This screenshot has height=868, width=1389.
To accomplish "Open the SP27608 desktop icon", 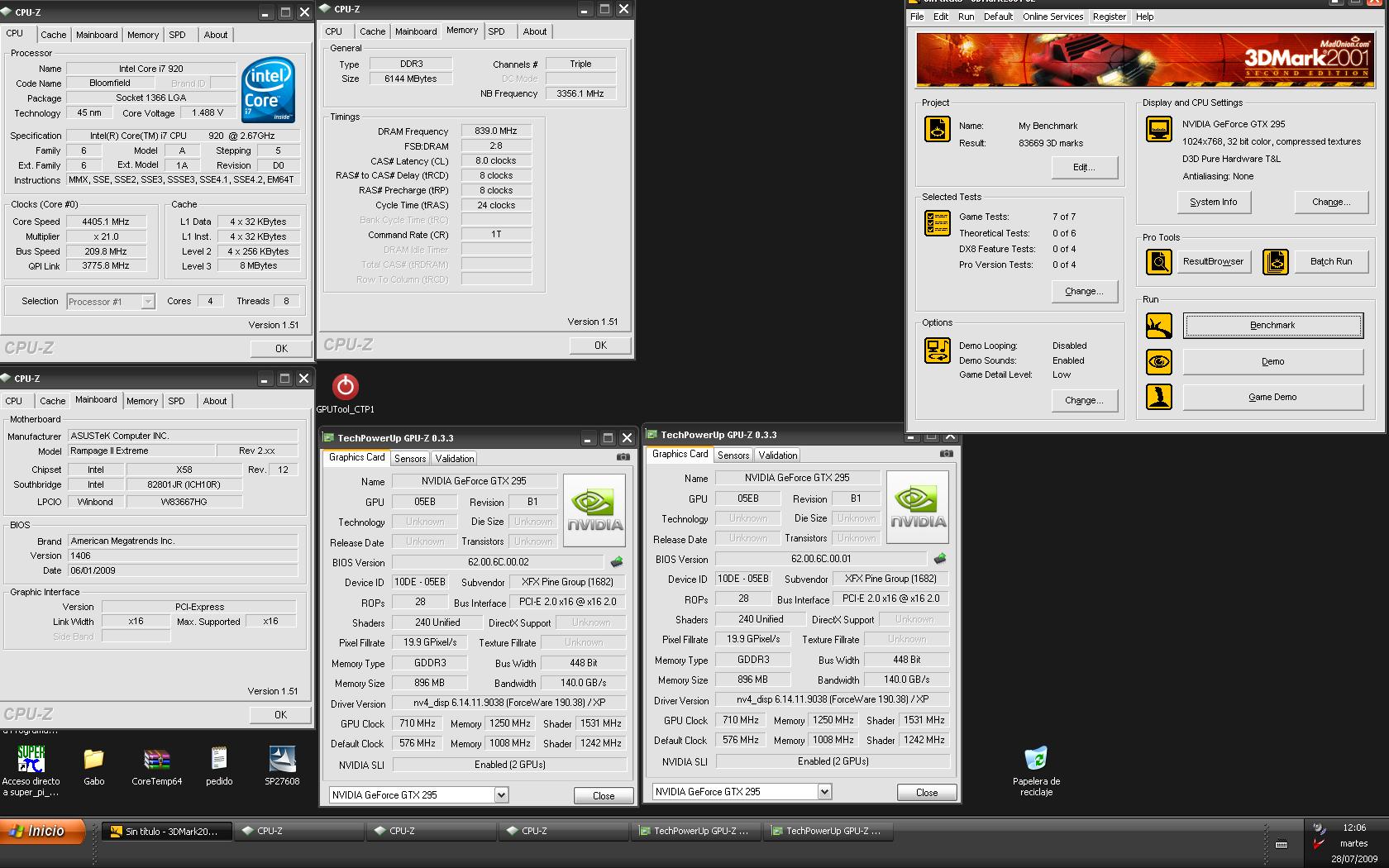I will 282,759.
